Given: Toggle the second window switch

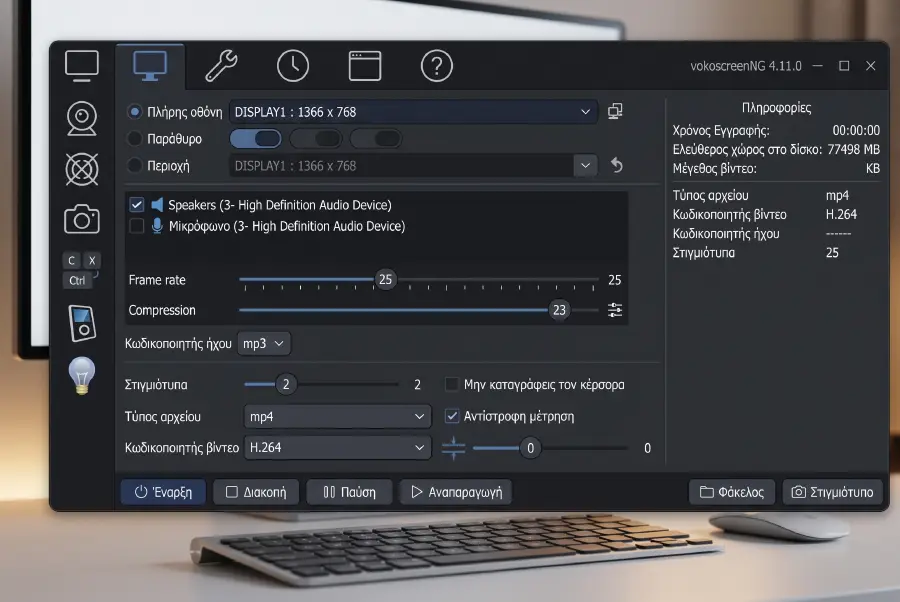Looking at the screenshot, I should [x=316, y=138].
